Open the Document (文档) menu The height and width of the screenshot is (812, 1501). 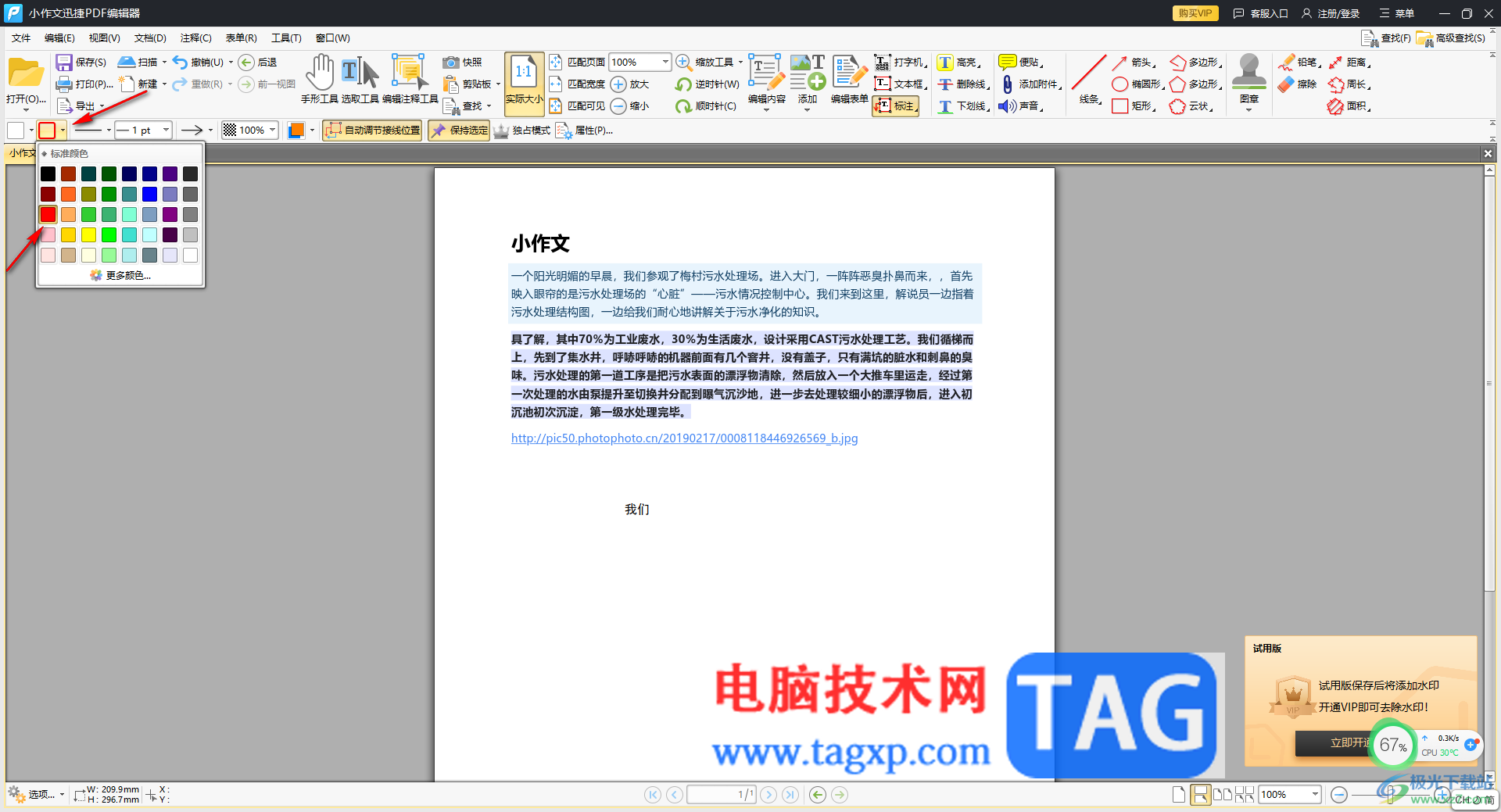(150, 38)
